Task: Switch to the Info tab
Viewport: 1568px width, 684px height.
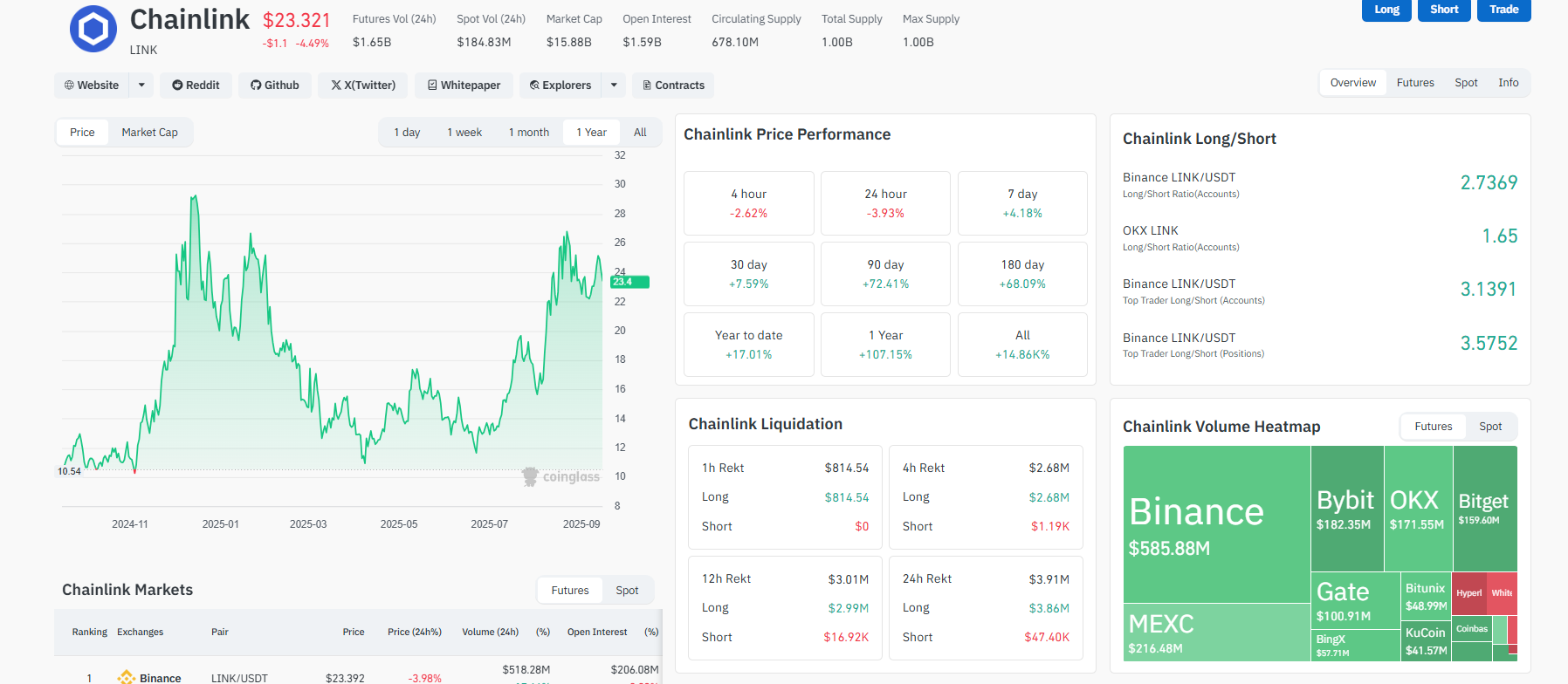Action: pos(1508,83)
